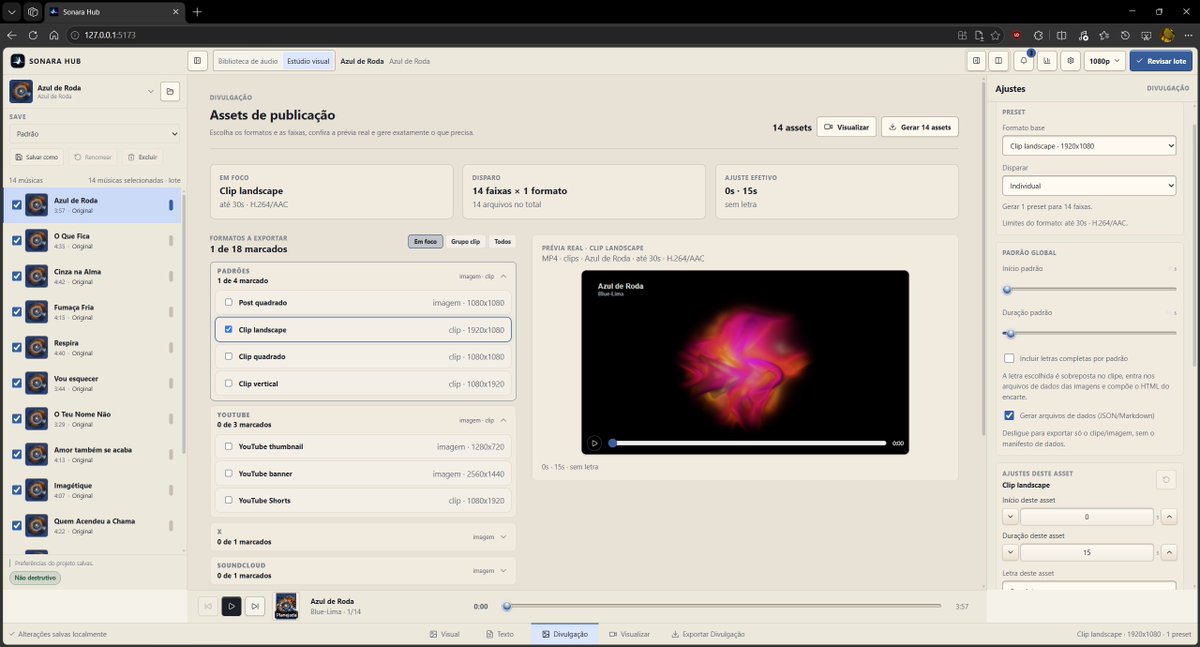Image resolution: width=1200 pixels, height=647 pixels.
Task: Decrease Duração deste asset value
Action: (1010, 552)
